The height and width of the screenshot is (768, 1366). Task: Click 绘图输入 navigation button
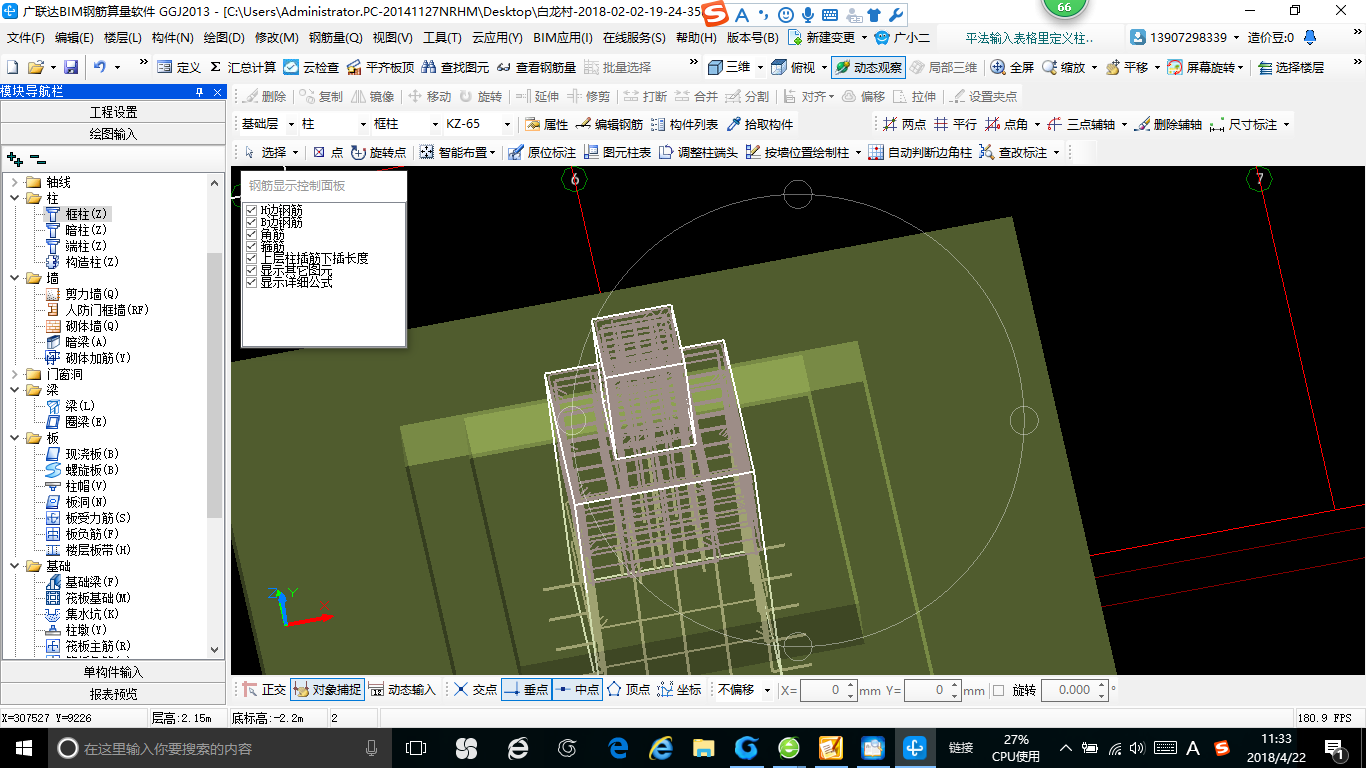pos(113,133)
